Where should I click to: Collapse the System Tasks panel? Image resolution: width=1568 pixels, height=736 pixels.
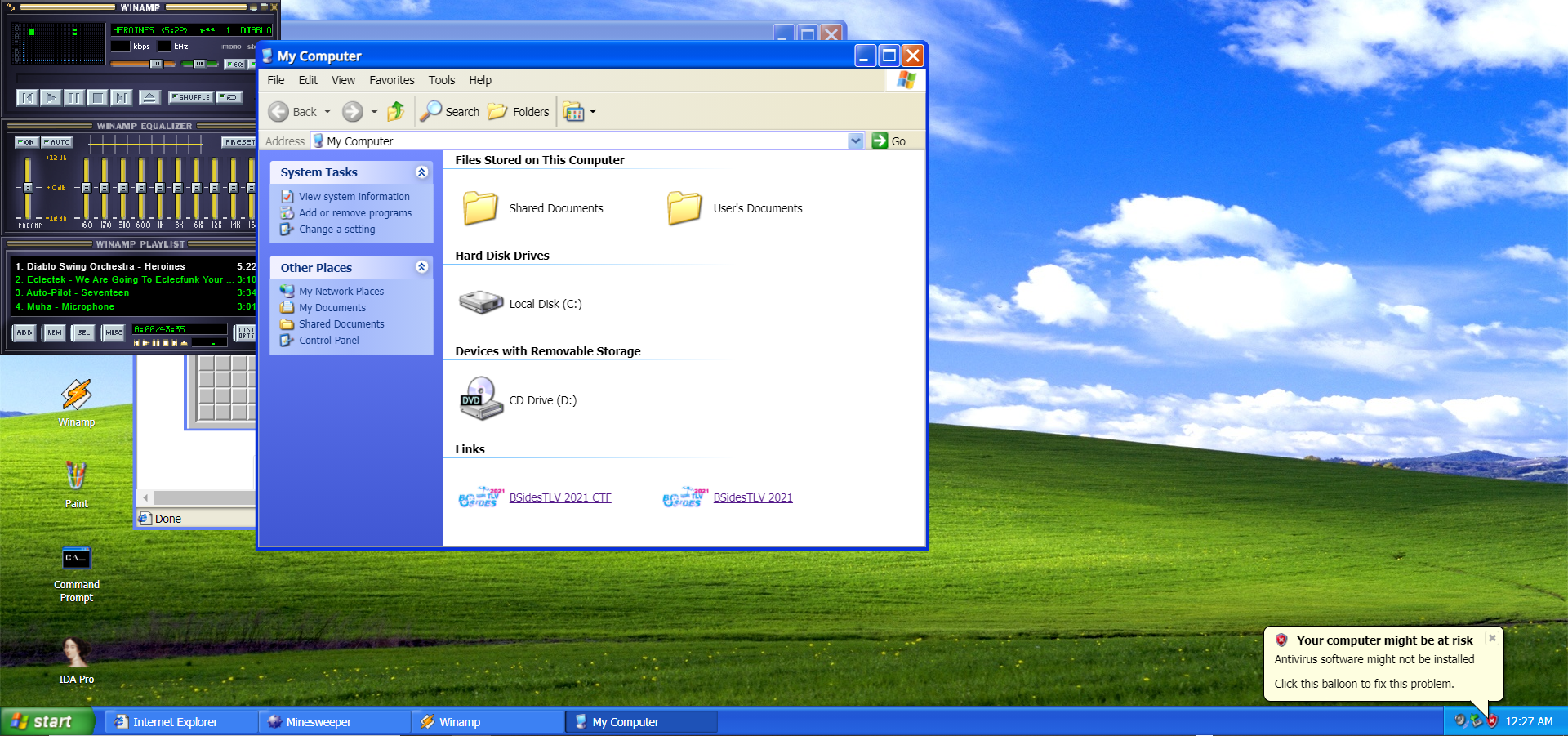click(421, 172)
